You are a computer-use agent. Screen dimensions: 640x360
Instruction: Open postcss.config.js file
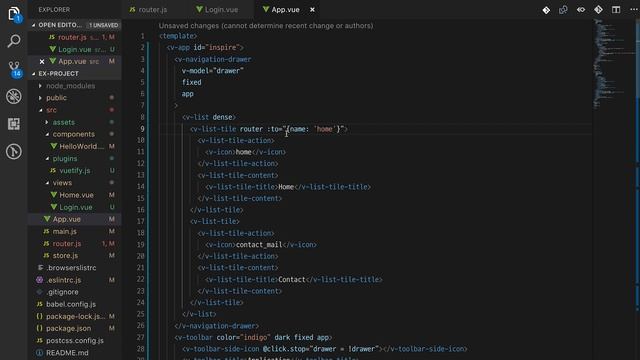pyautogui.click(x=75, y=340)
